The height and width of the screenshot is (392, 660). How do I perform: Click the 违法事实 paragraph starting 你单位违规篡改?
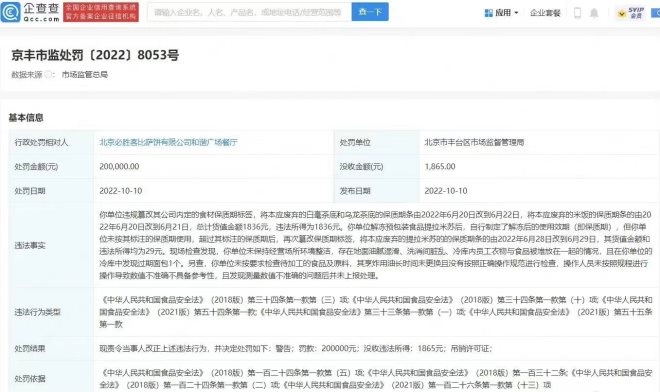coord(375,245)
